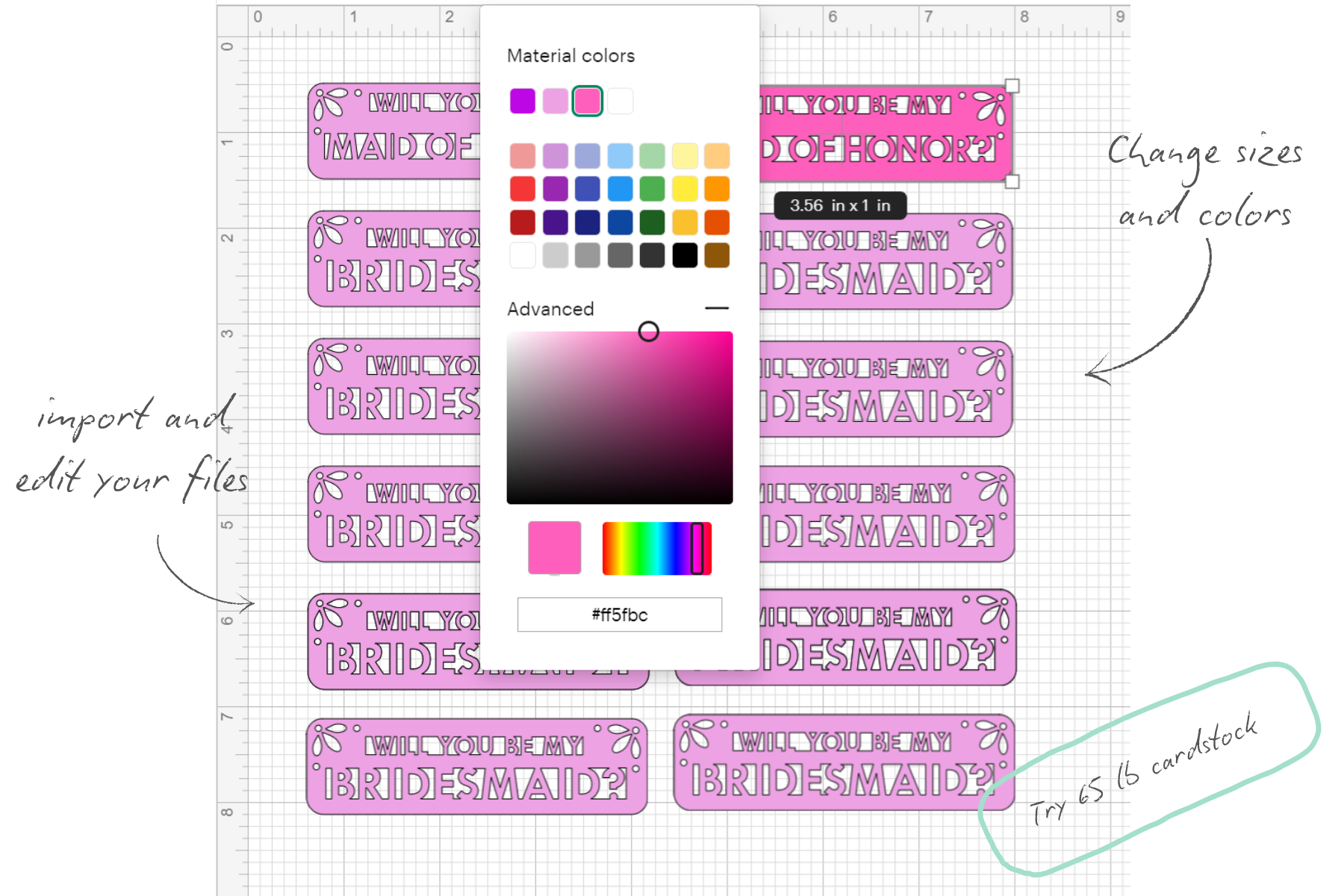The image size is (1344, 896).
Task: Pick the hot pink selected material color
Action: coord(588,101)
